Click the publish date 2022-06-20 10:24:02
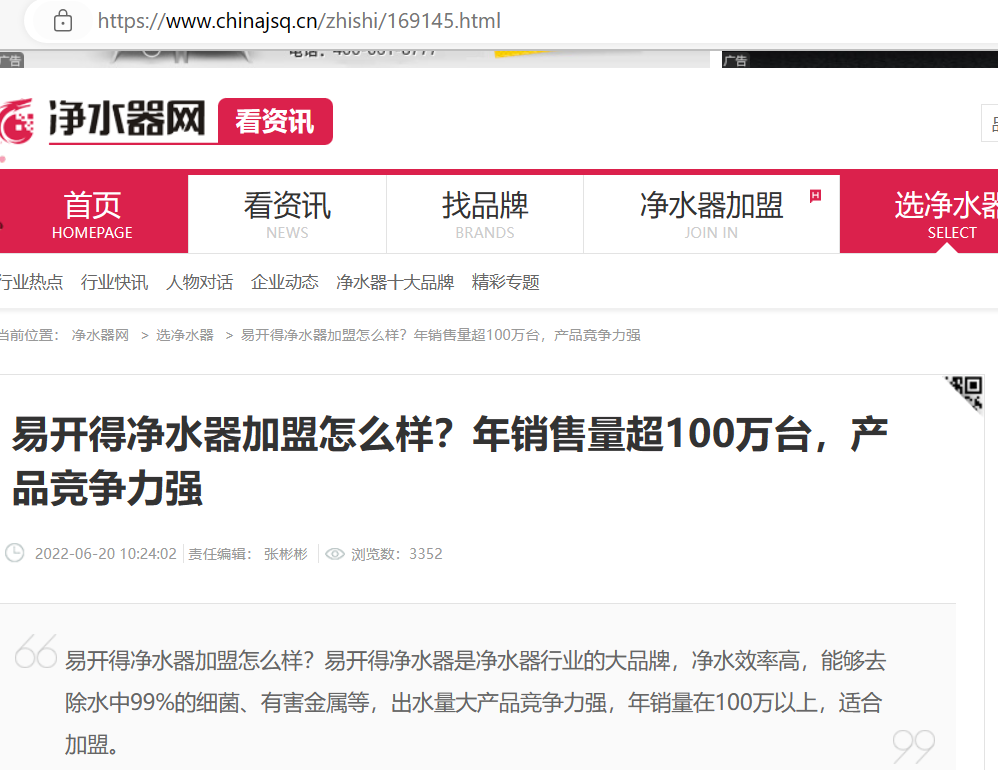Screen dimensions: 998x770 coord(106,554)
